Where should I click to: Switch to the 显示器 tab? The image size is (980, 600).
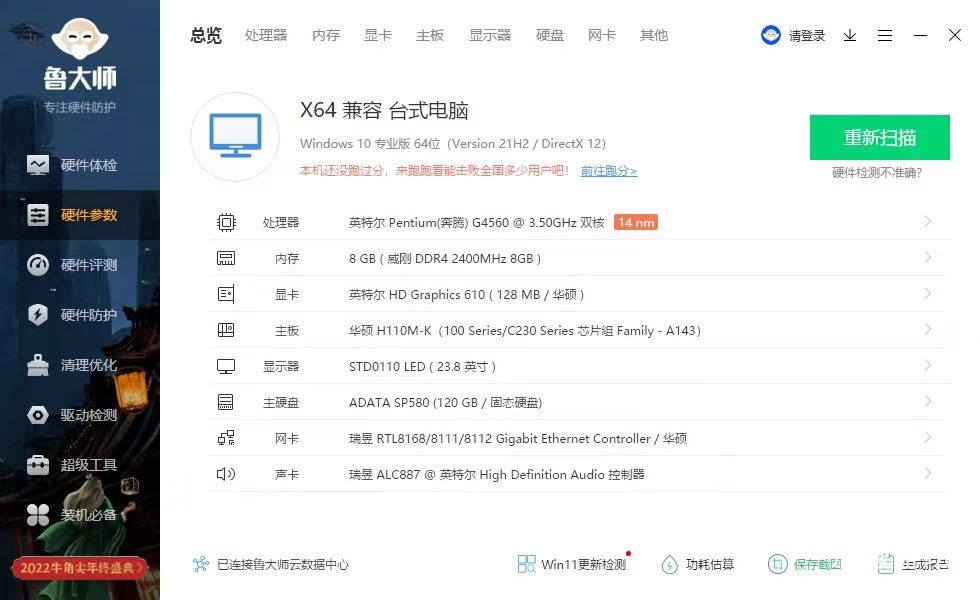(490, 36)
